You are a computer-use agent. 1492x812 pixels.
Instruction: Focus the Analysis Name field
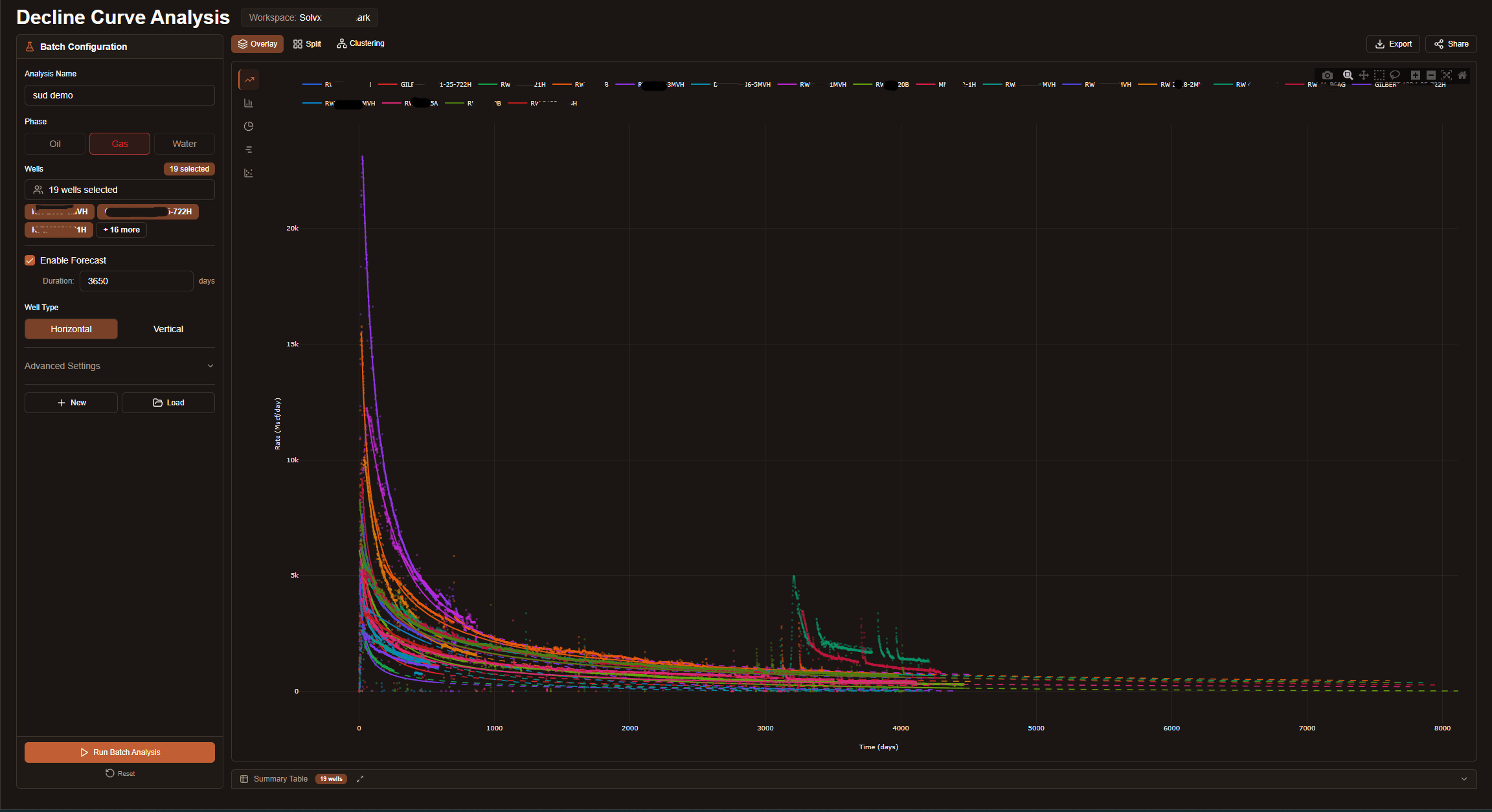(x=120, y=95)
